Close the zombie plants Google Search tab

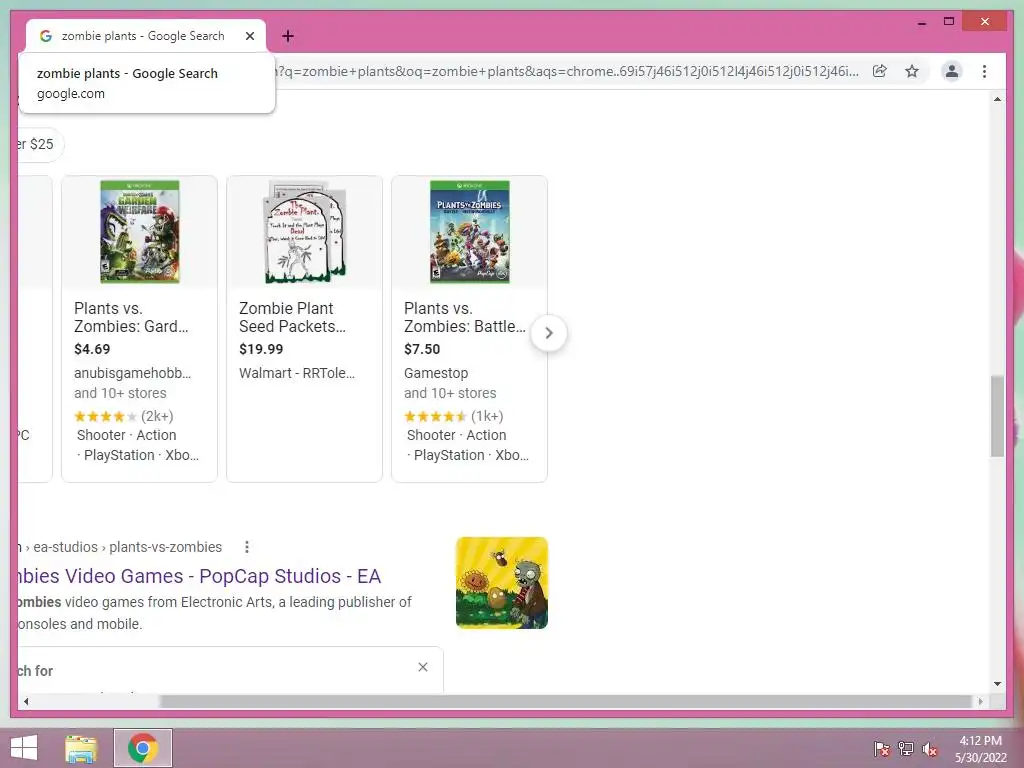[x=249, y=36]
